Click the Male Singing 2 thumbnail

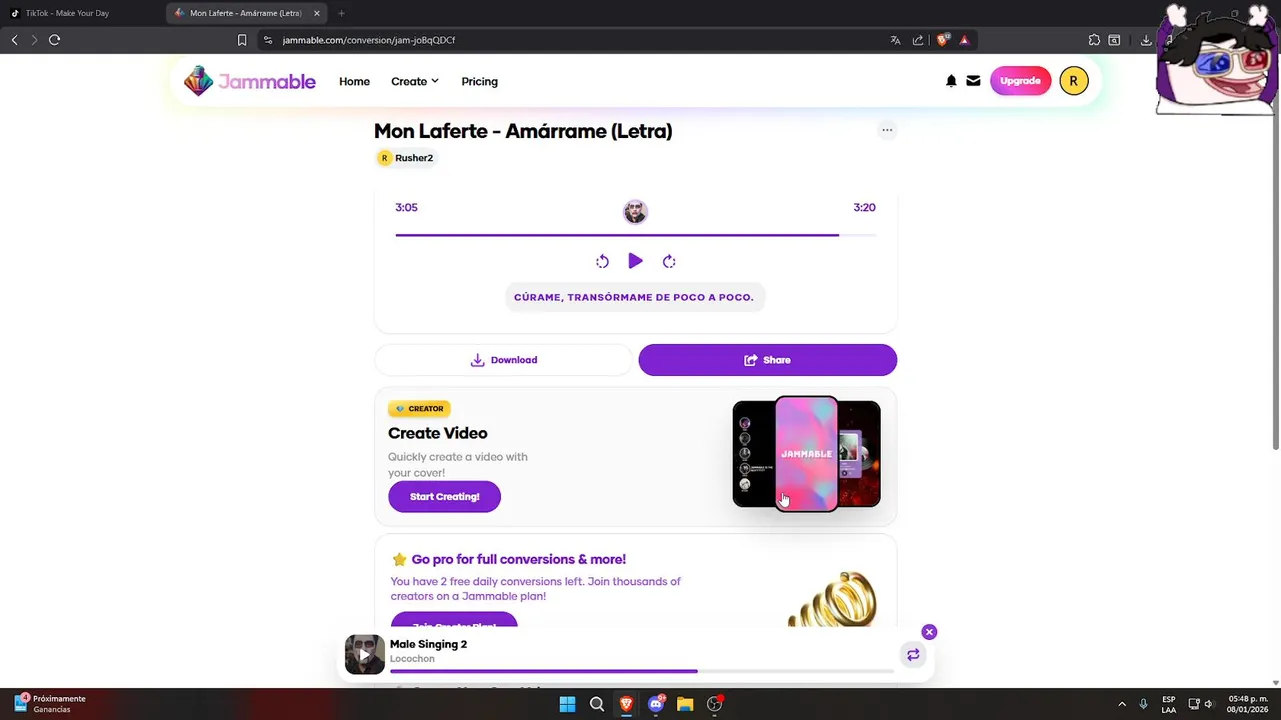tap(364, 655)
